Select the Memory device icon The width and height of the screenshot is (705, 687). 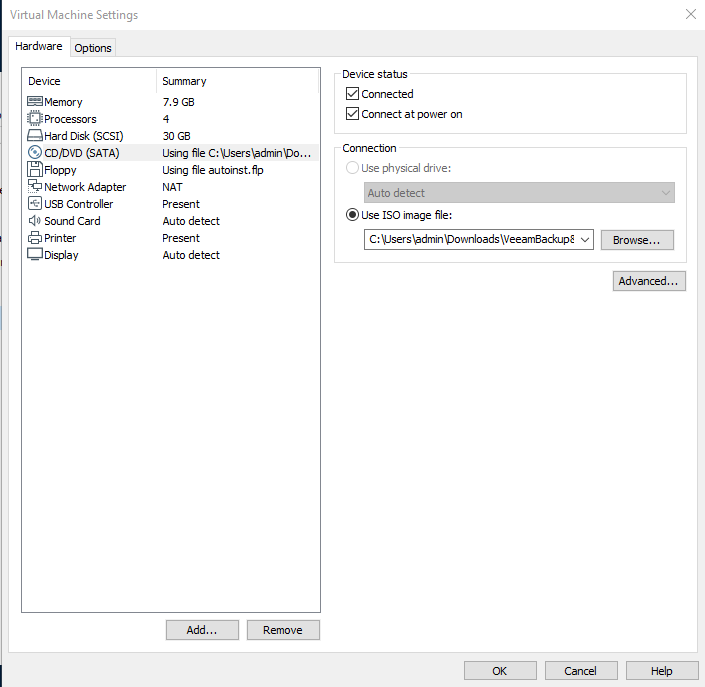[35, 102]
